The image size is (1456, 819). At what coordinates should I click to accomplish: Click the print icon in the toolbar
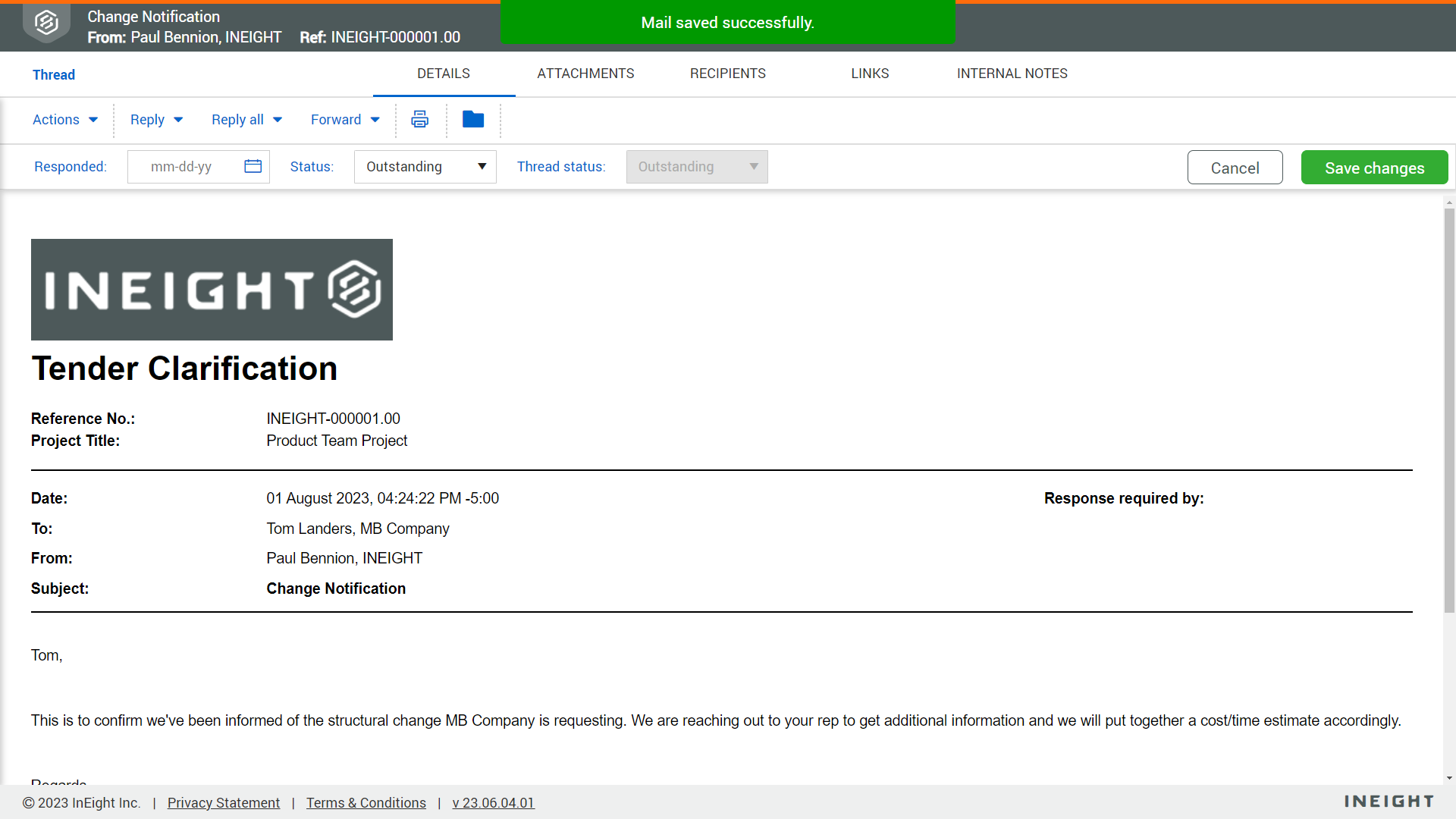[419, 119]
